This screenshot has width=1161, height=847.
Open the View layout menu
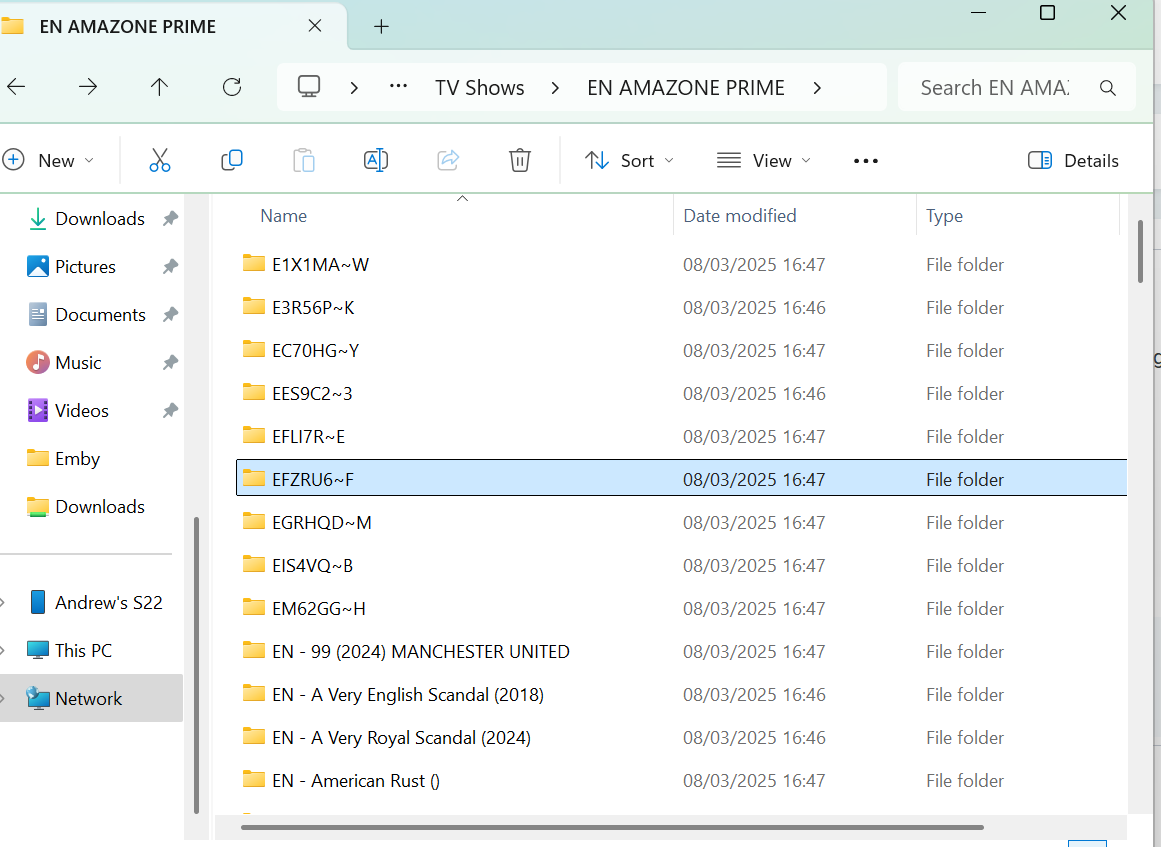tap(764, 161)
